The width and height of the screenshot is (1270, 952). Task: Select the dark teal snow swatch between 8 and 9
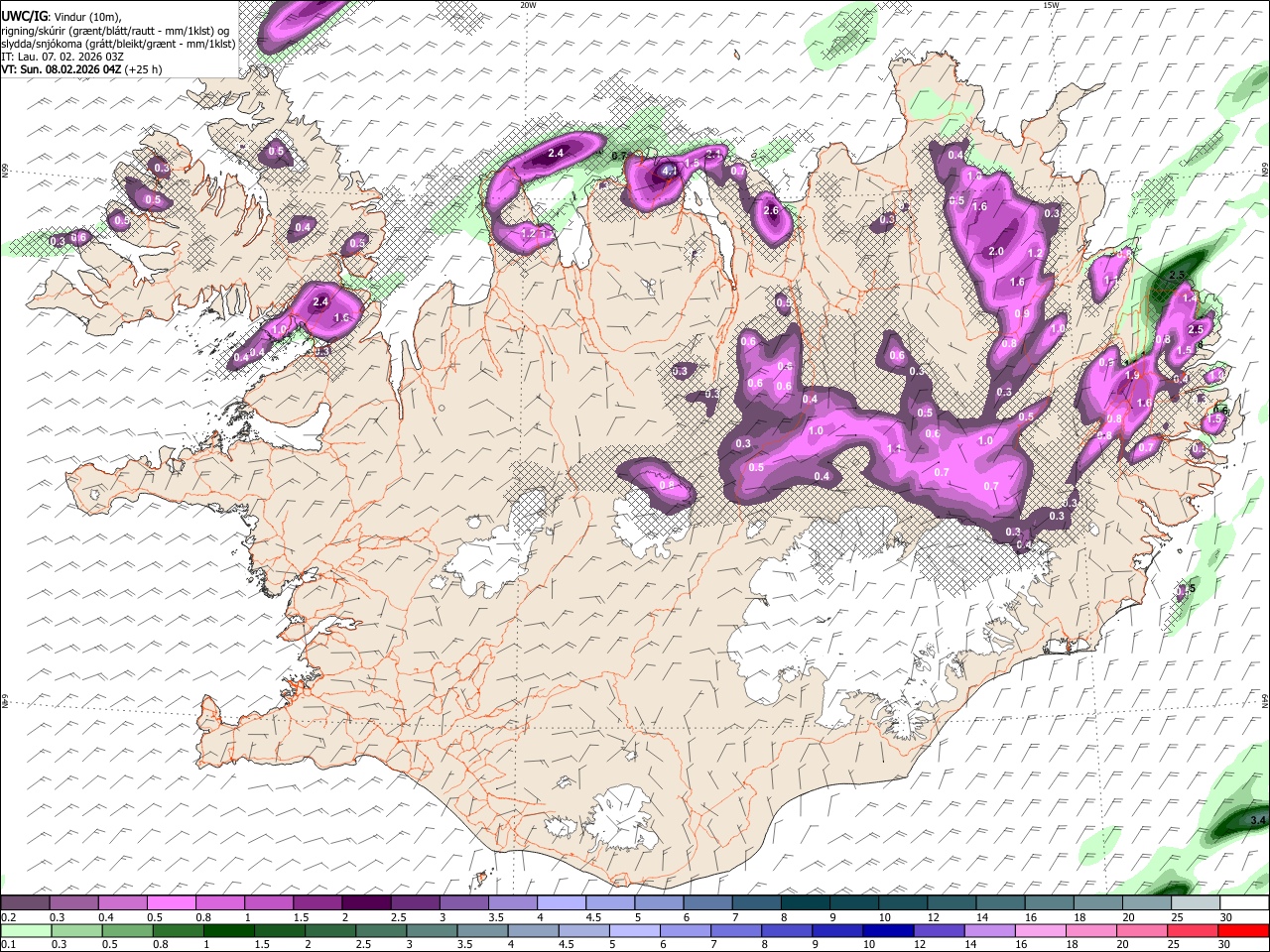(806, 903)
